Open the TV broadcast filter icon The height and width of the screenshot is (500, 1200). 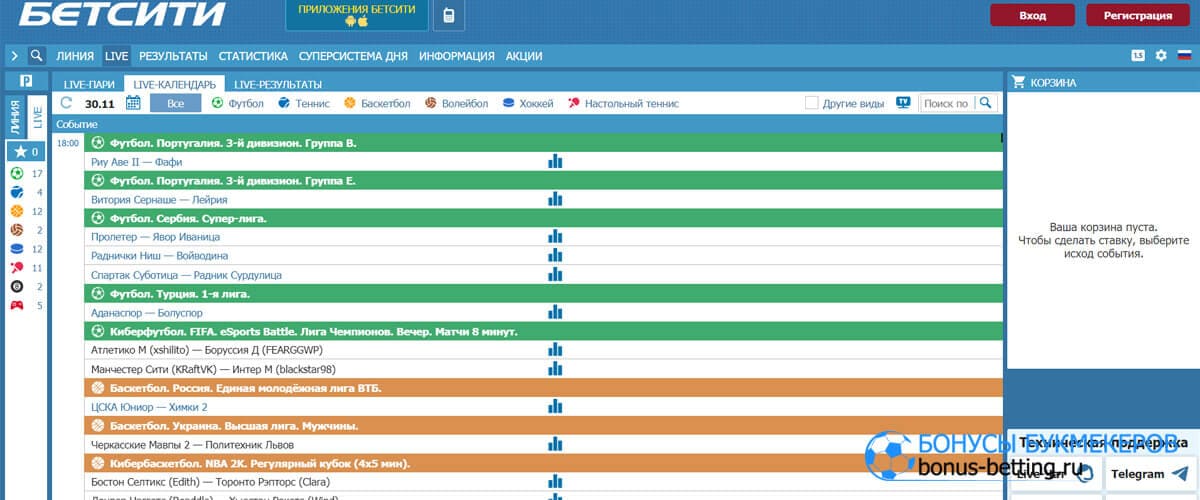[x=904, y=102]
